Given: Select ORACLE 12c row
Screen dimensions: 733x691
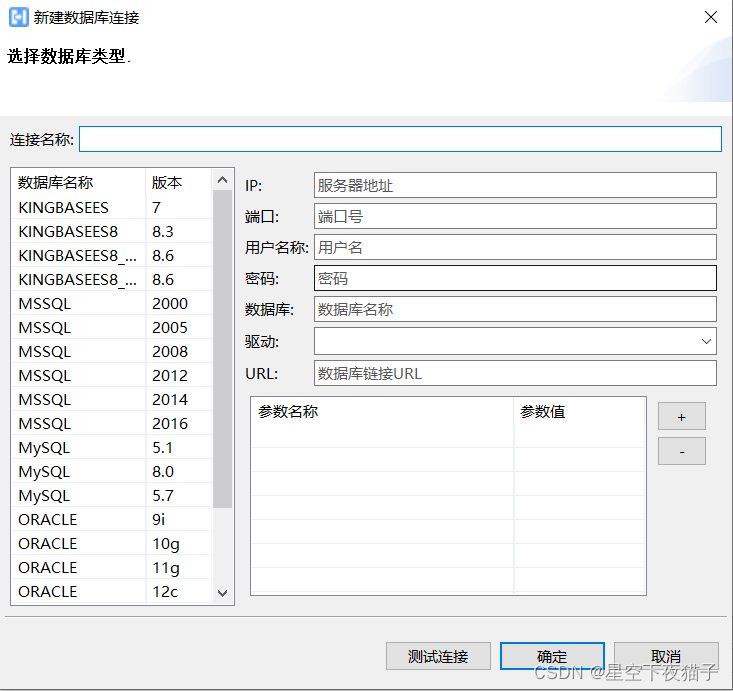Looking at the screenshot, I should click(x=112, y=591).
